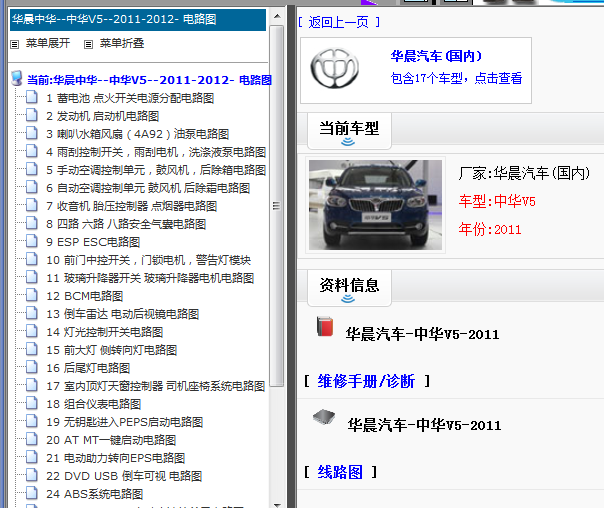Go back via 返回上一页 link
Image resolution: width=604 pixels, height=508 pixels.
click(x=339, y=22)
